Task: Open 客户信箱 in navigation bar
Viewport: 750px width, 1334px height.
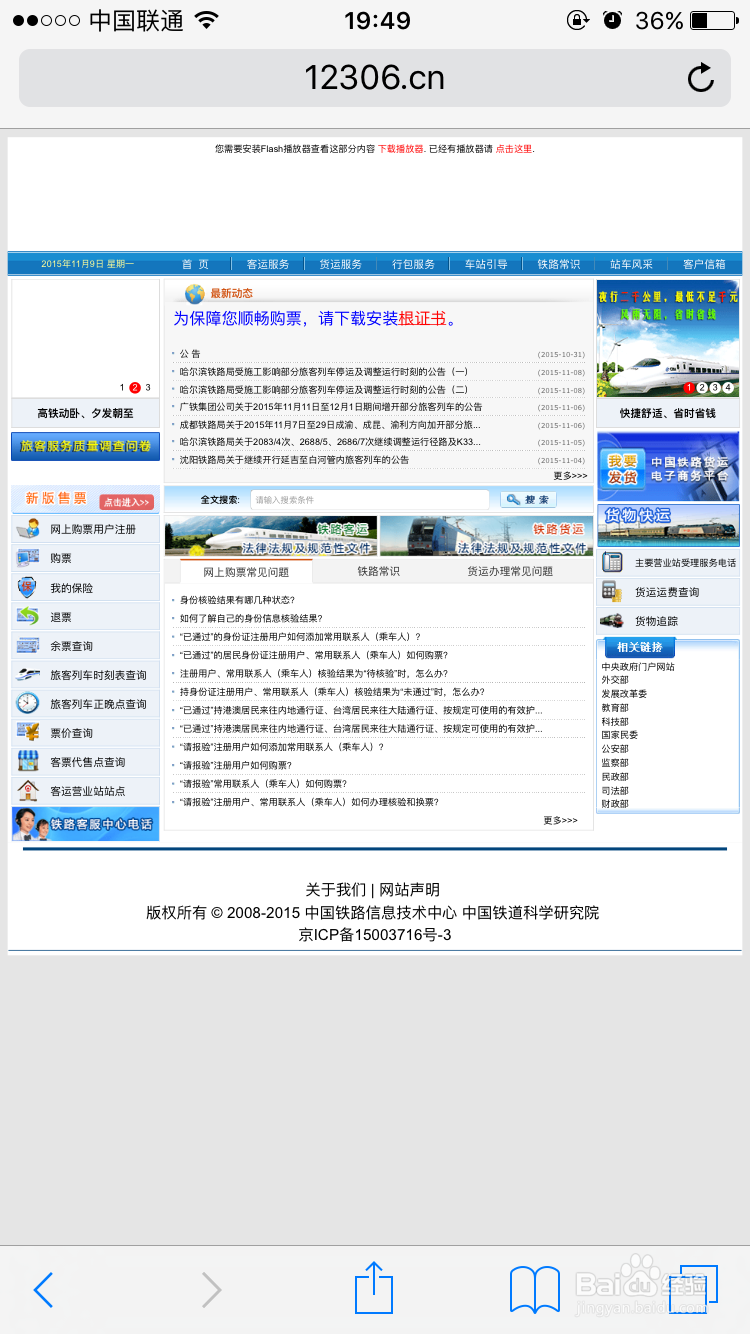Action: pyautogui.click(x=704, y=264)
